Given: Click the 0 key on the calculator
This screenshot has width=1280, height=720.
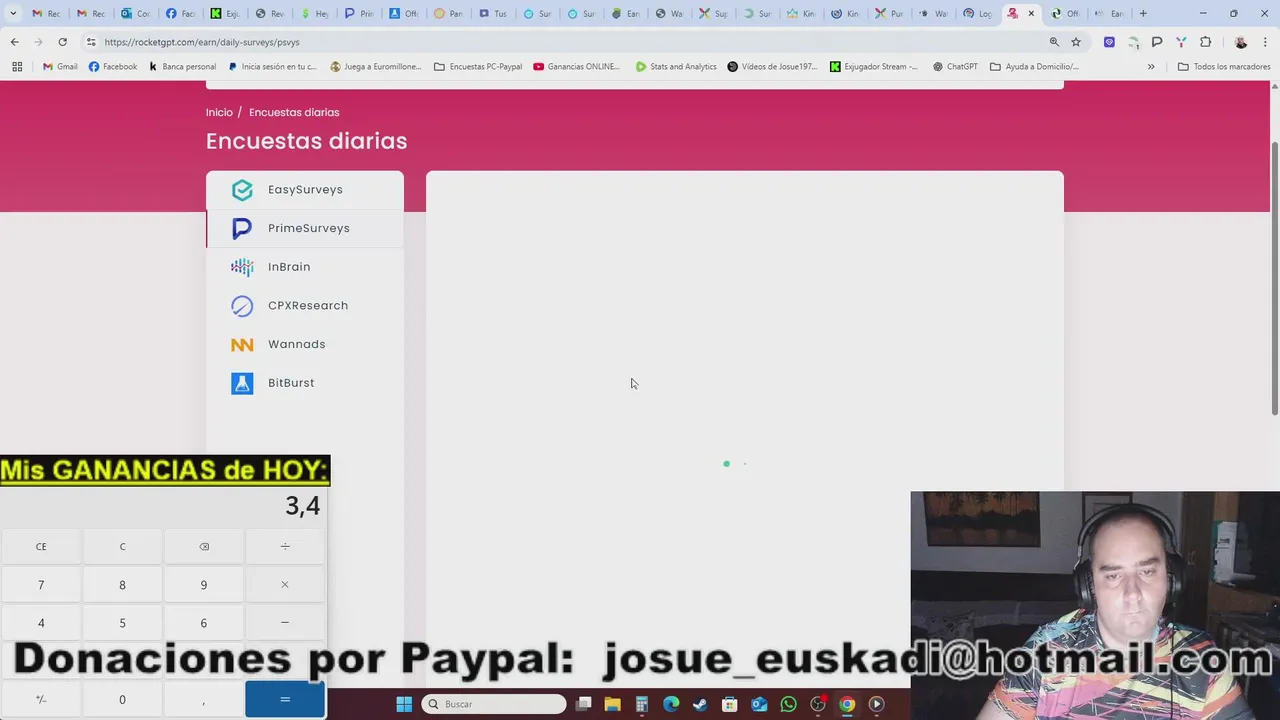Looking at the screenshot, I should pyautogui.click(x=122, y=700).
